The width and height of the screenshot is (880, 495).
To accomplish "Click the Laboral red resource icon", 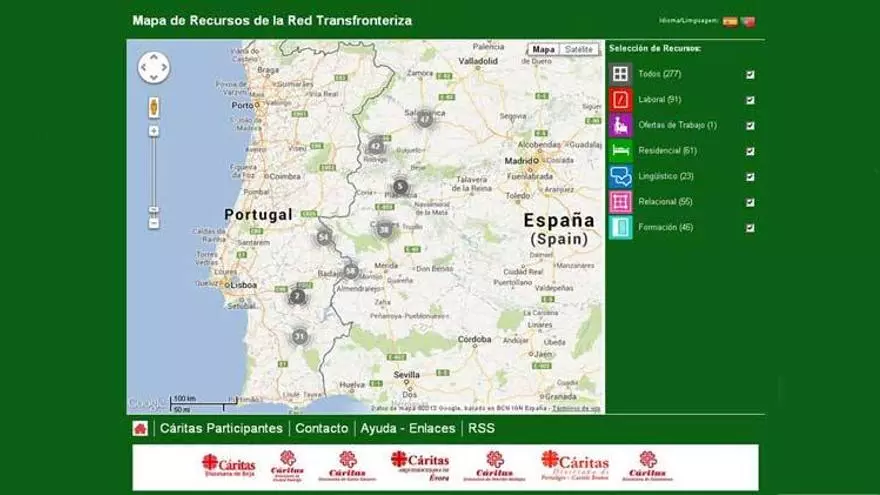I will coord(621,99).
